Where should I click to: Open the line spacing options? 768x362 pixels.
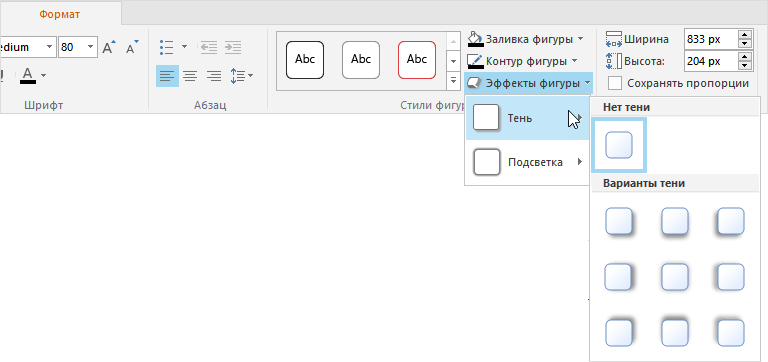click(x=241, y=76)
